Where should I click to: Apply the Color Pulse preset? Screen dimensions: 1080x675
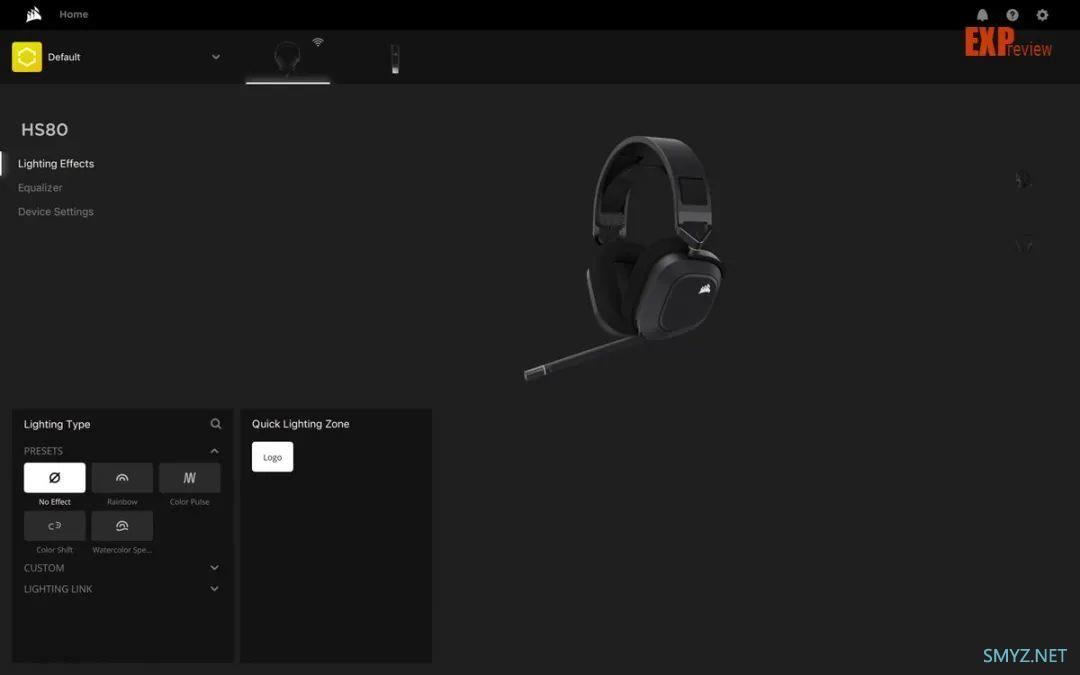[189, 478]
